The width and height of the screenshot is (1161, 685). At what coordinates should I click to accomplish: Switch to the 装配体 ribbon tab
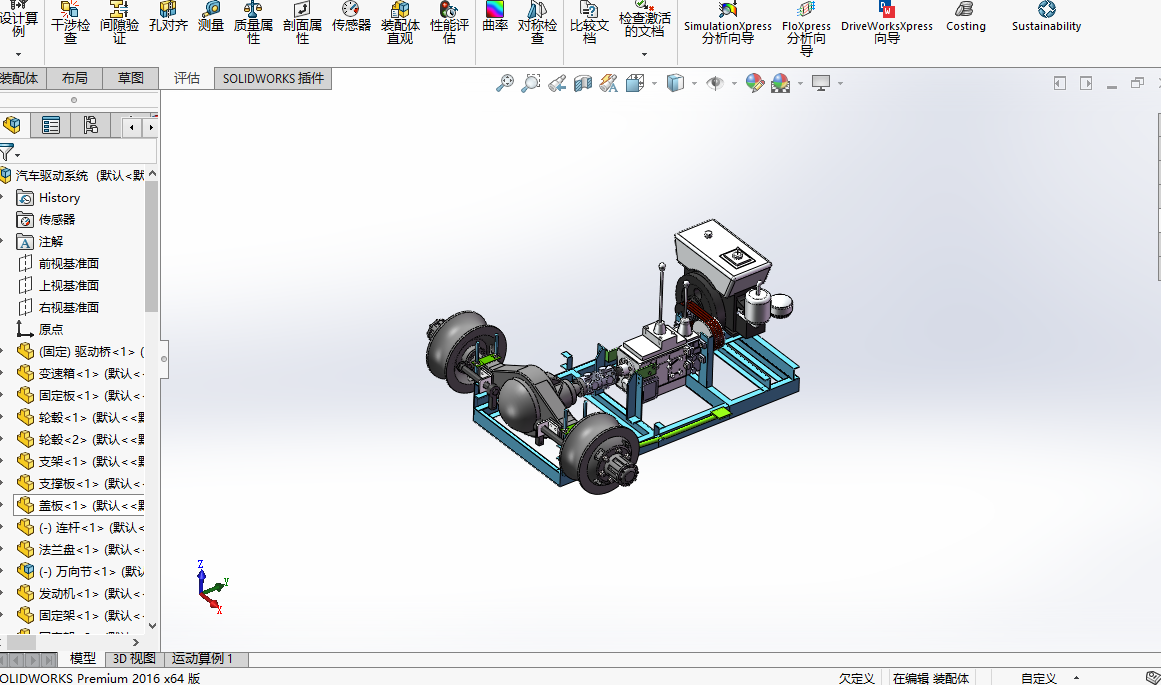coord(19,78)
